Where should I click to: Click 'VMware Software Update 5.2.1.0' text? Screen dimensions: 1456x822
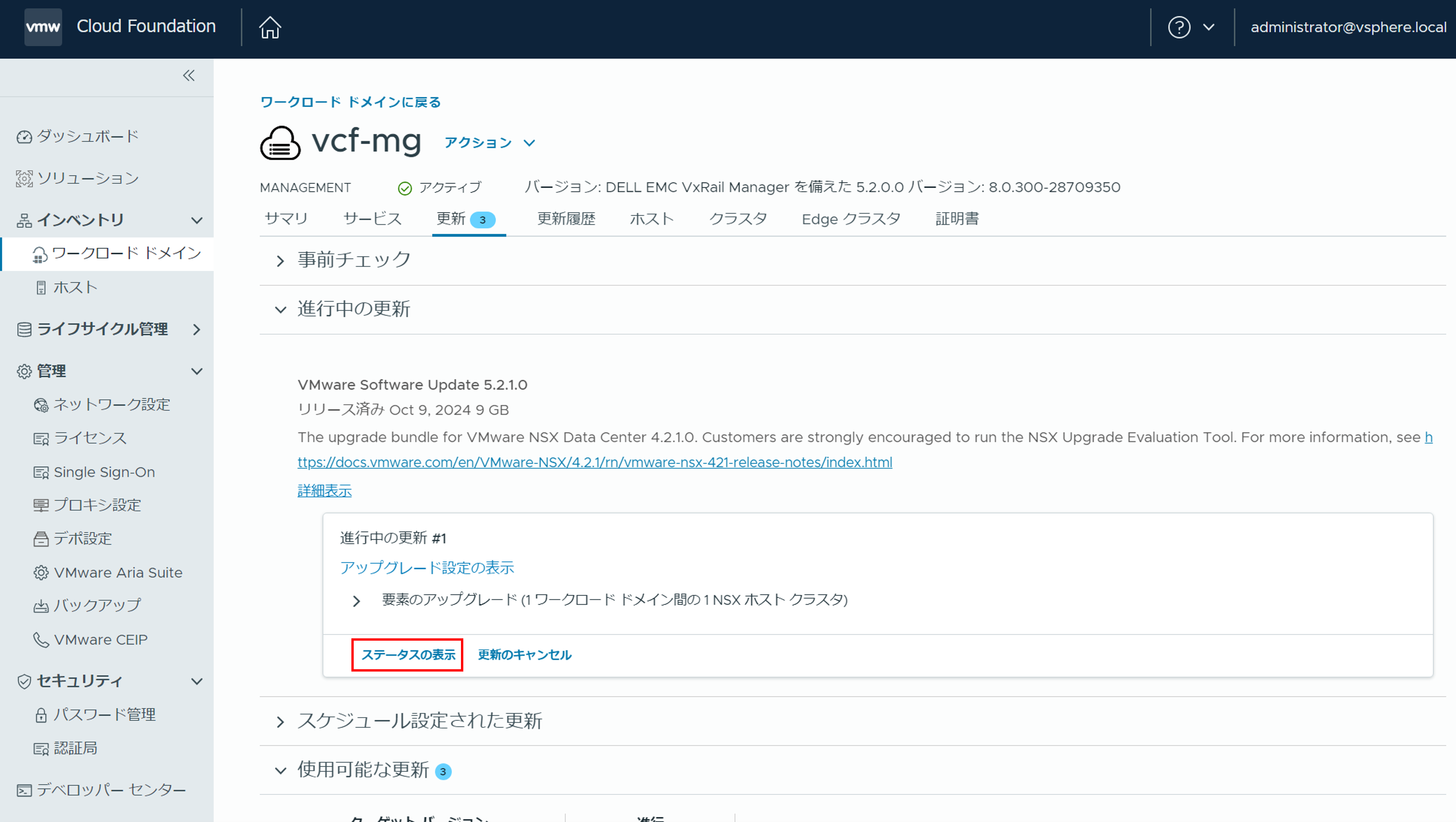(x=412, y=385)
